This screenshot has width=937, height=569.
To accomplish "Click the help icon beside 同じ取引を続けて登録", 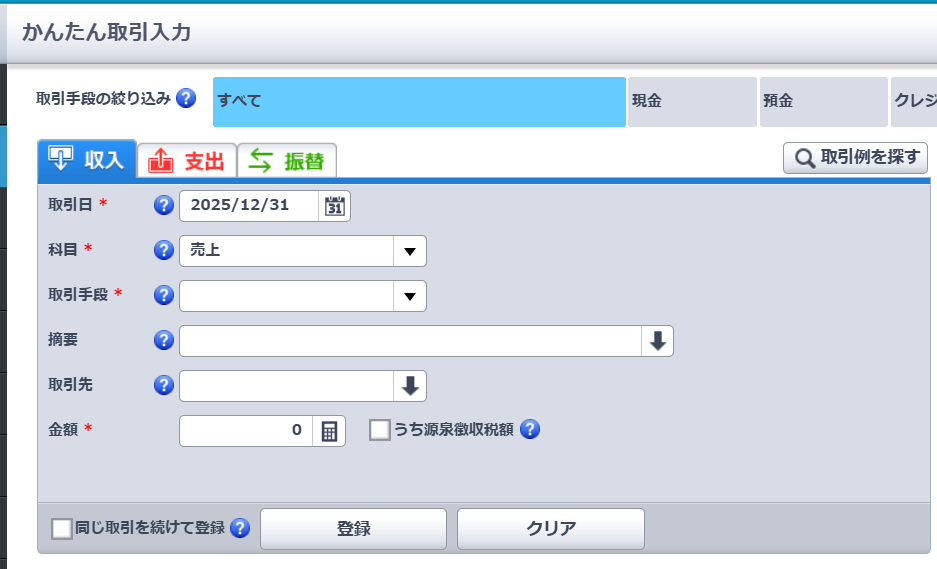I will [x=239, y=529].
